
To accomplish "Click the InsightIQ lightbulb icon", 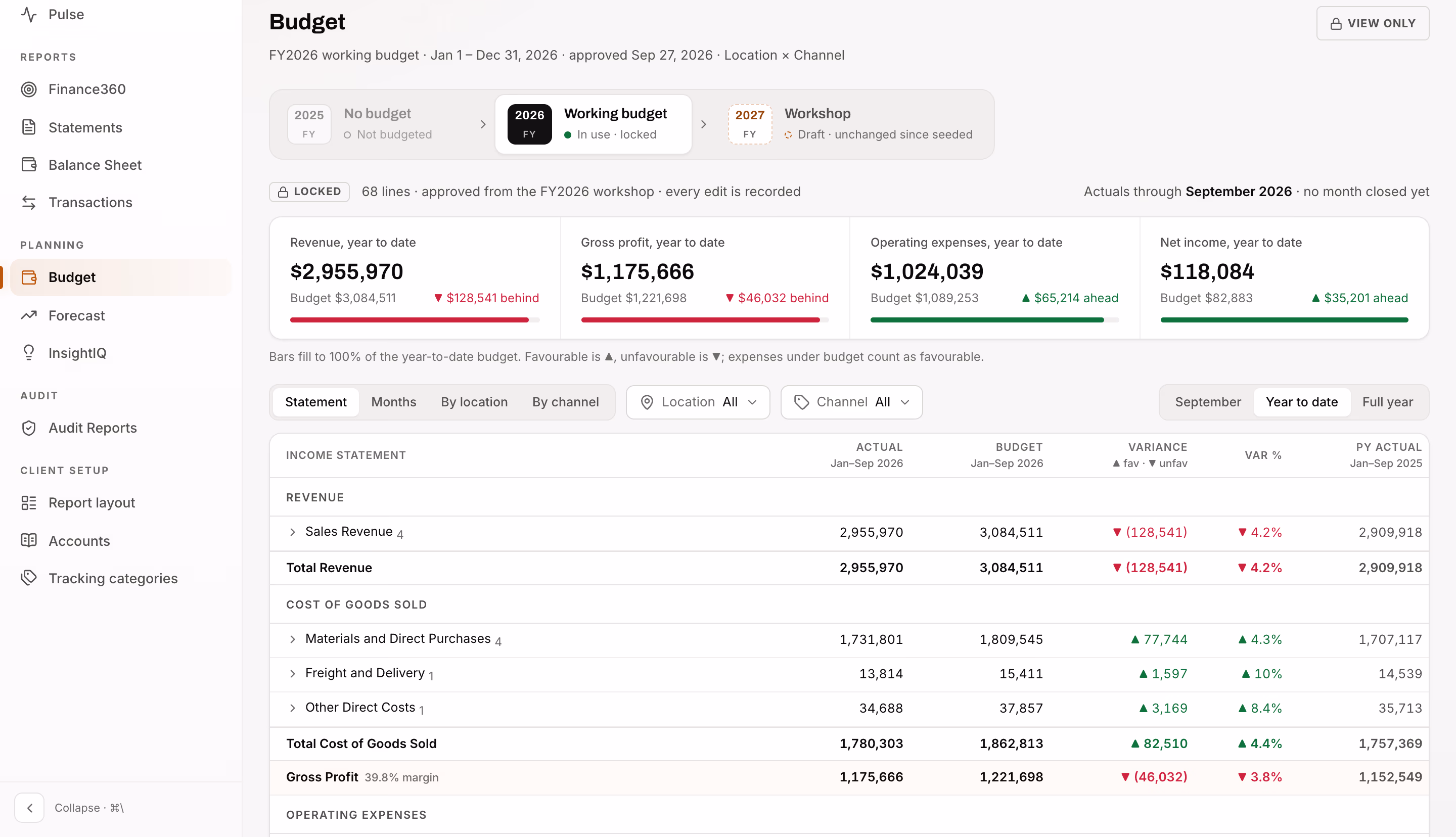I will pyautogui.click(x=29, y=352).
